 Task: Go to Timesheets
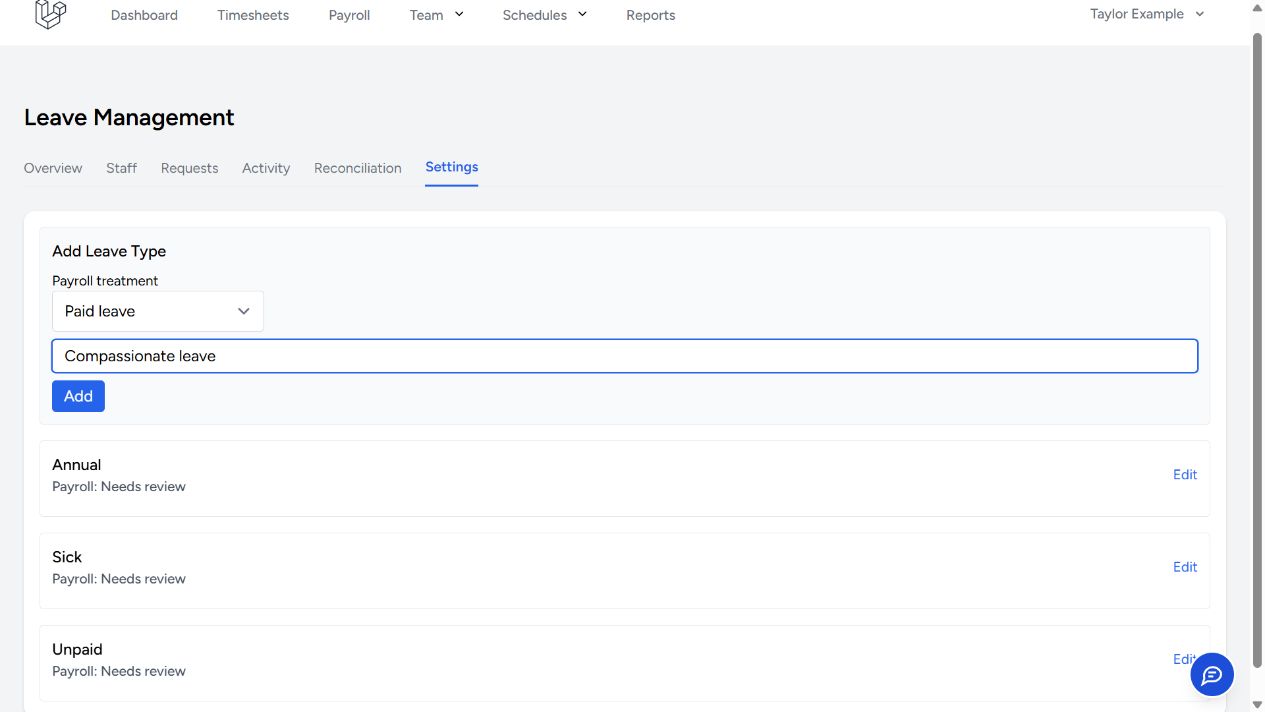point(253,15)
